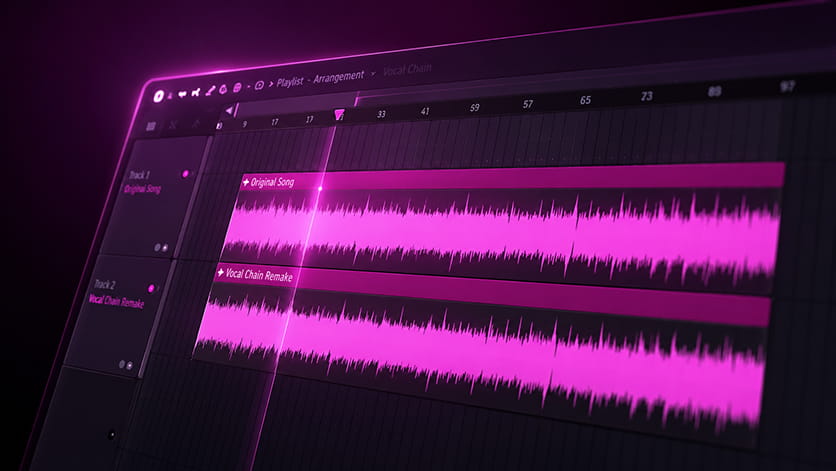Jump to bar 65 on the ruler

[585, 100]
